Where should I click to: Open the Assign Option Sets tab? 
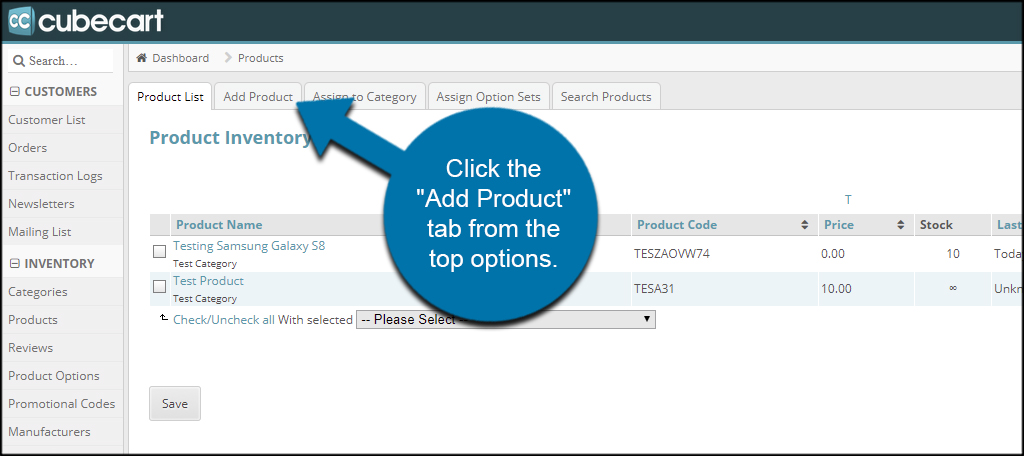point(488,97)
